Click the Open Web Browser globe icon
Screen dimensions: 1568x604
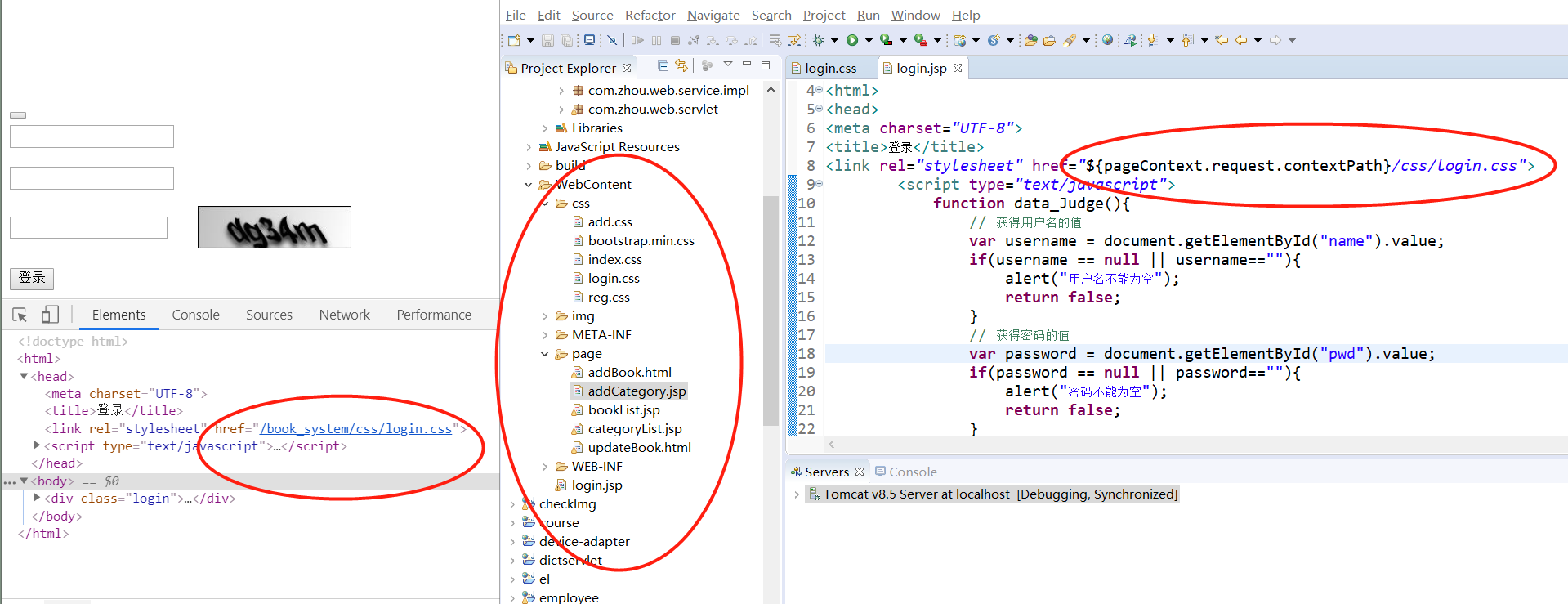pyautogui.click(x=1107, y=40)
